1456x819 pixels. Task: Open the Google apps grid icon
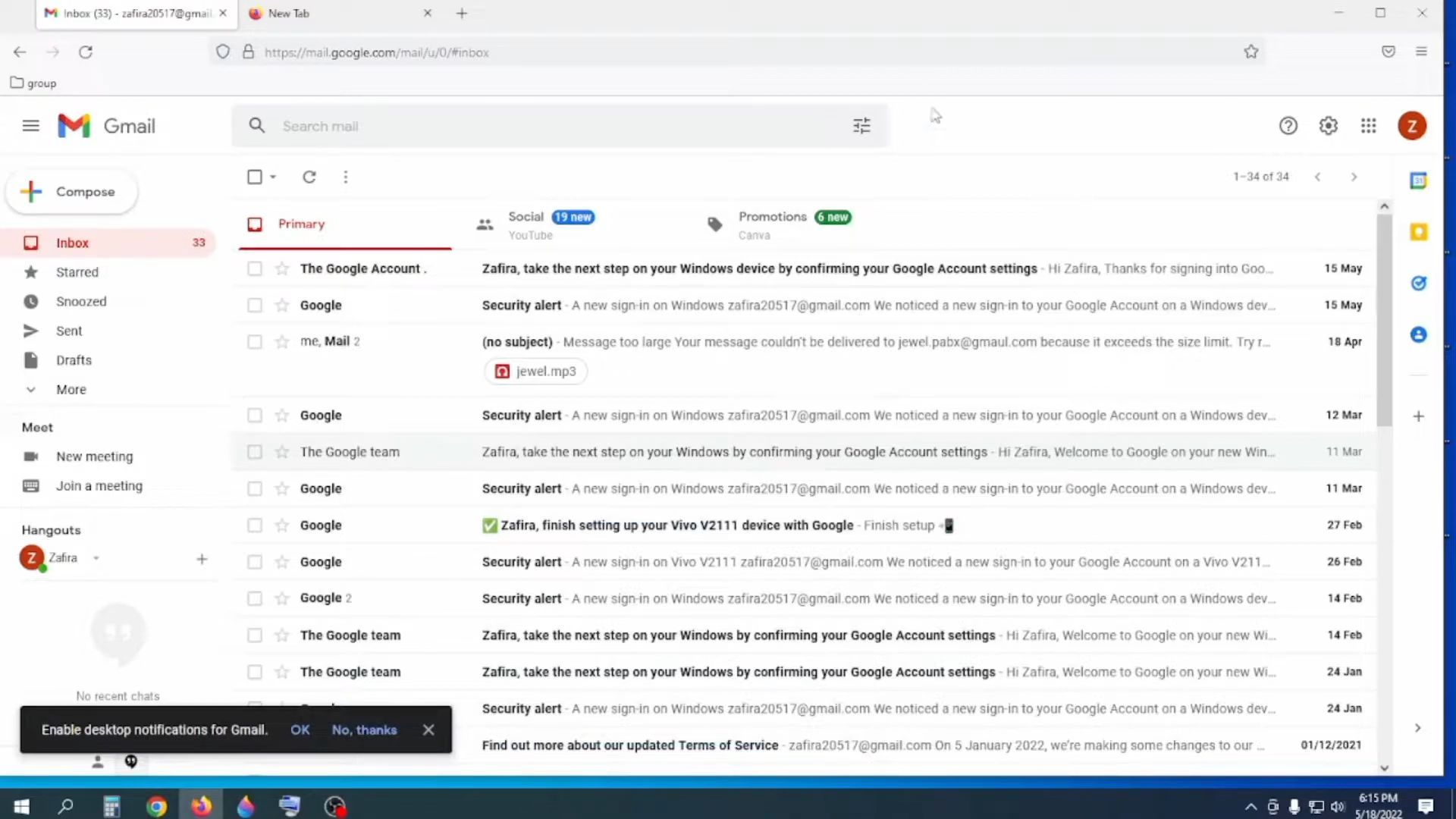coord(1368,126)
